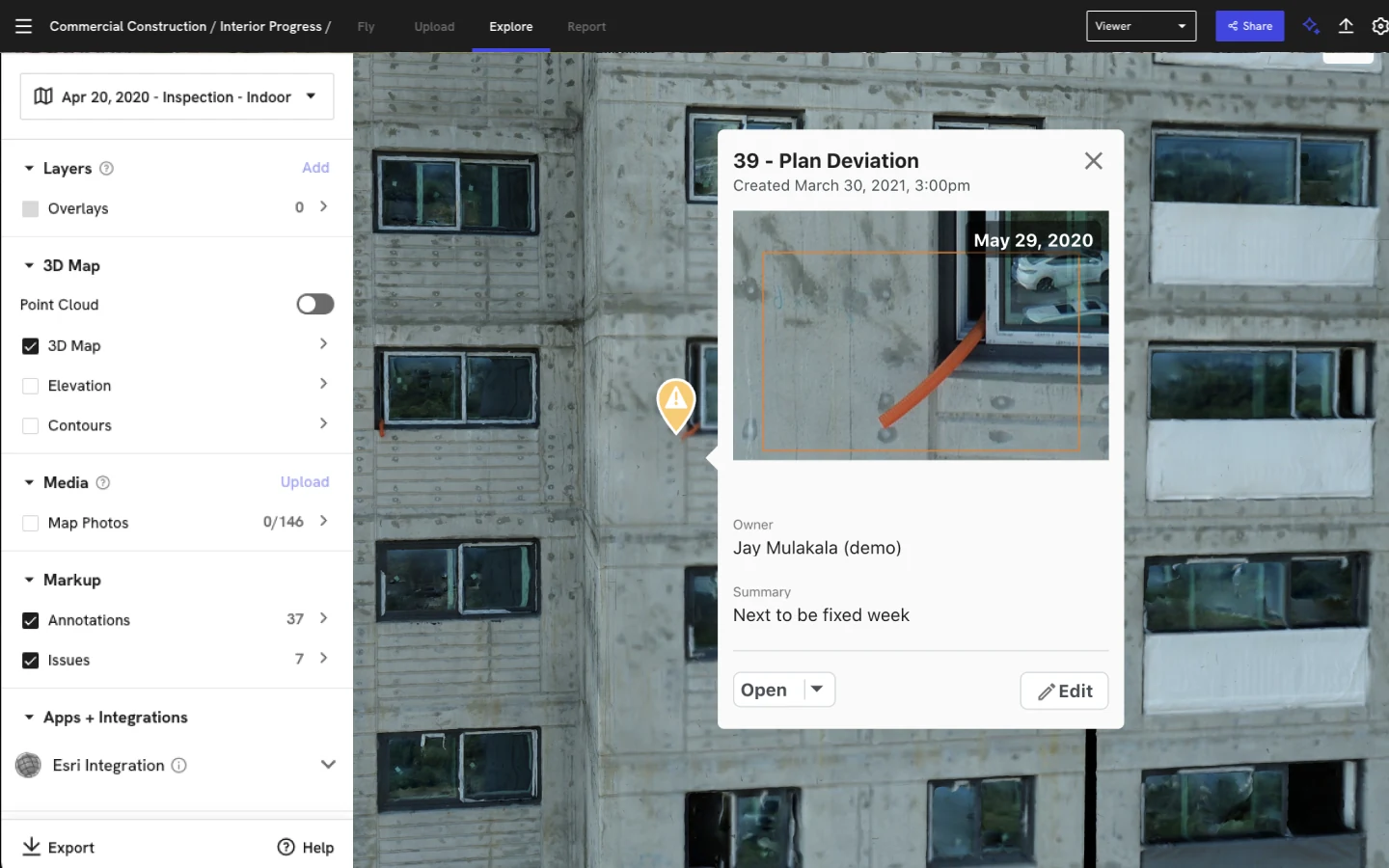Collapse the 3D Map section
The height and width of the screenshot is (868, 1389).
point(29,265)
